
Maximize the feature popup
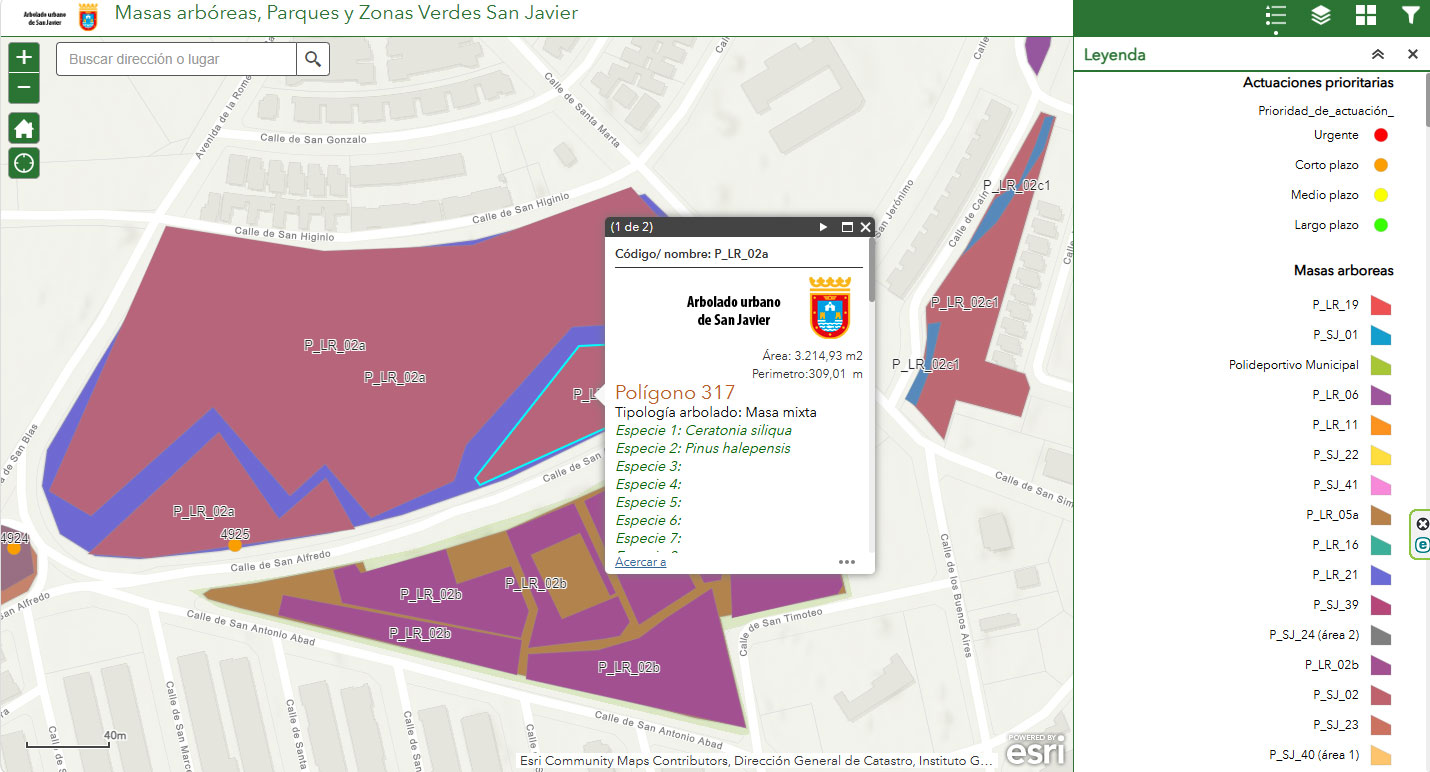point(847,227)
